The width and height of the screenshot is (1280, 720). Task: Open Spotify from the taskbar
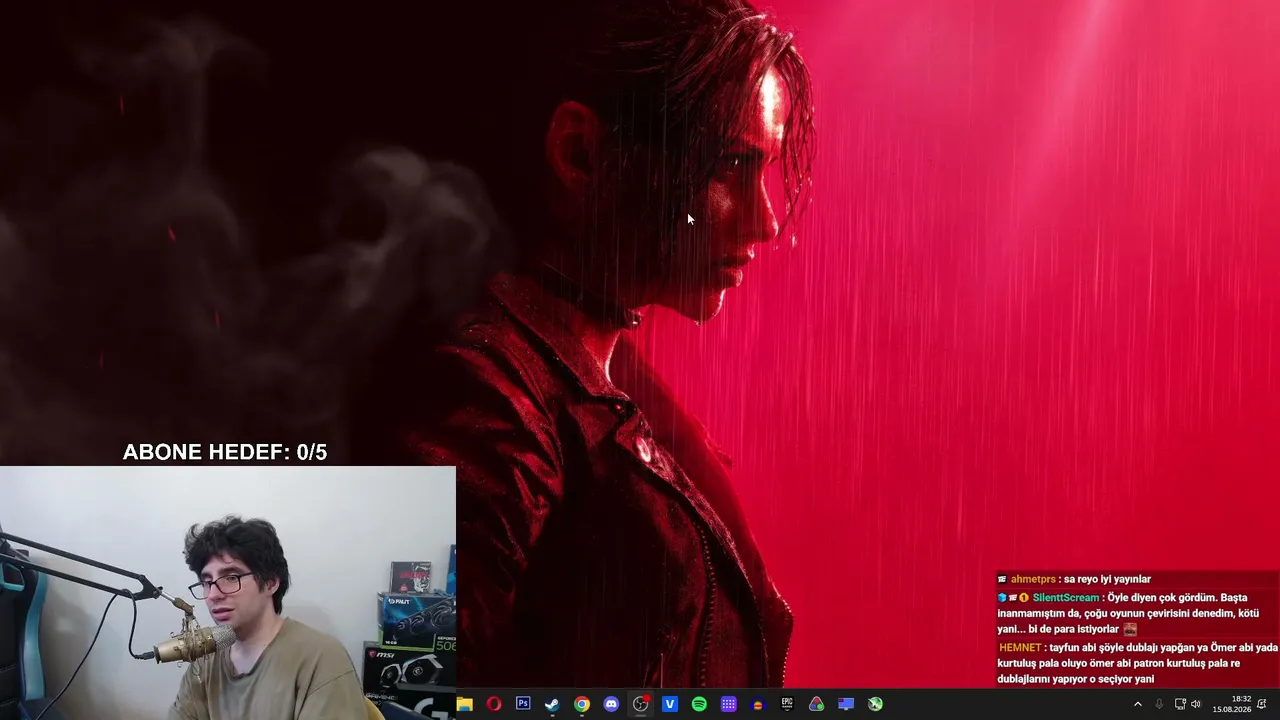[699, 704]
